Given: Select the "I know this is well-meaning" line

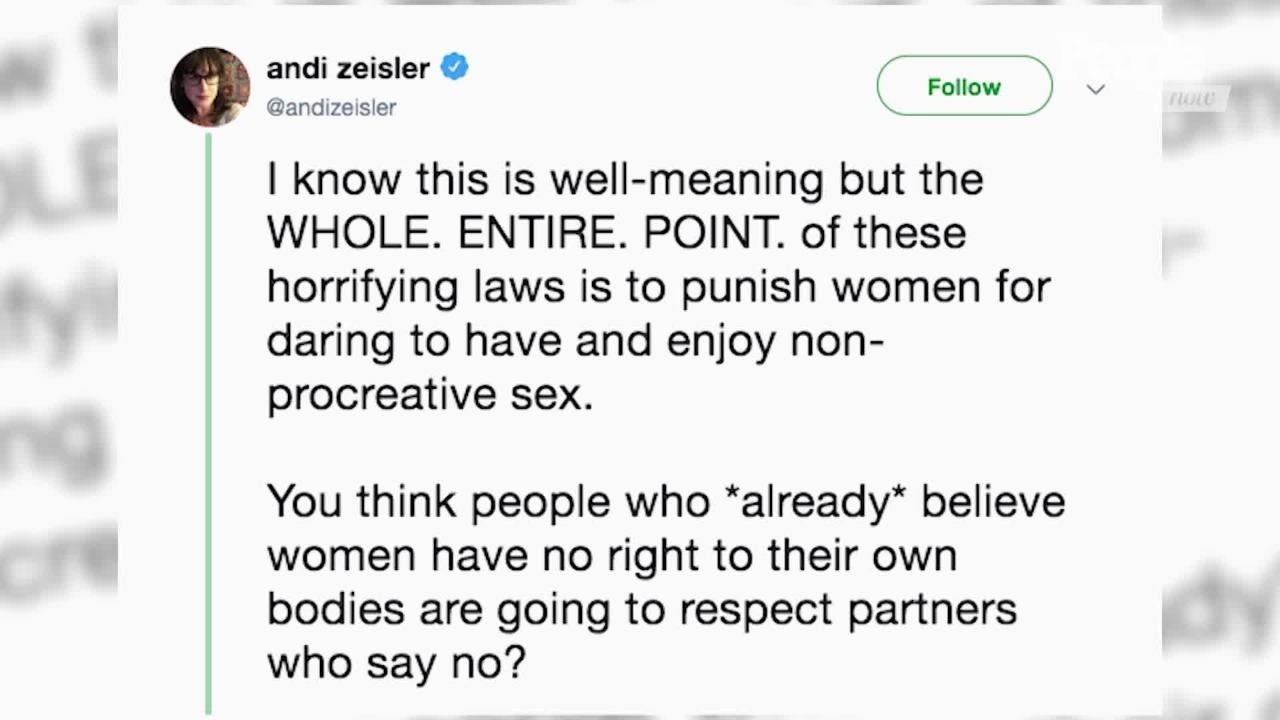Looking at the screenshot, I should [x=545, y=179].
